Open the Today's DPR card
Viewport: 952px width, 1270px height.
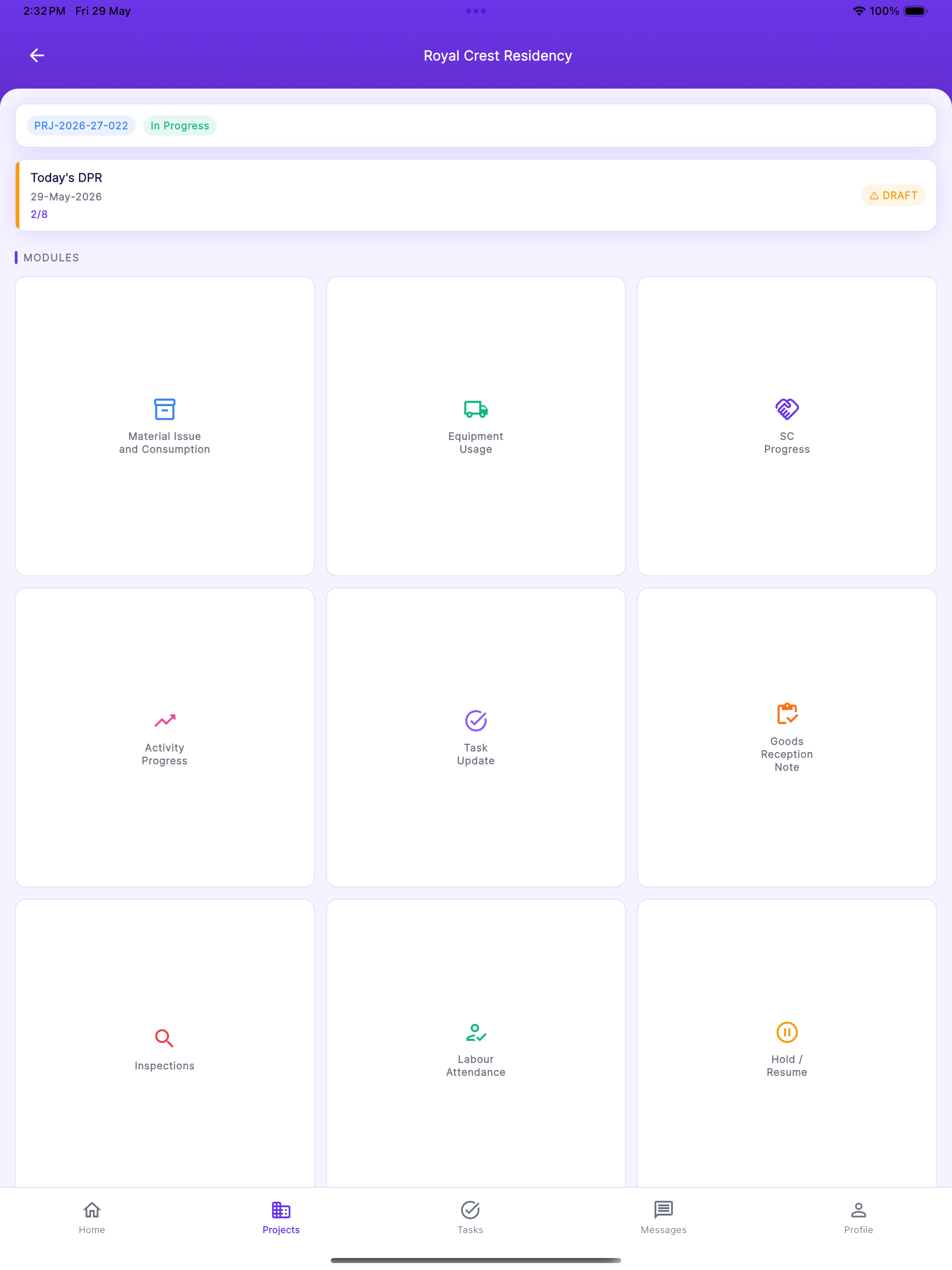tap(476, 195)
